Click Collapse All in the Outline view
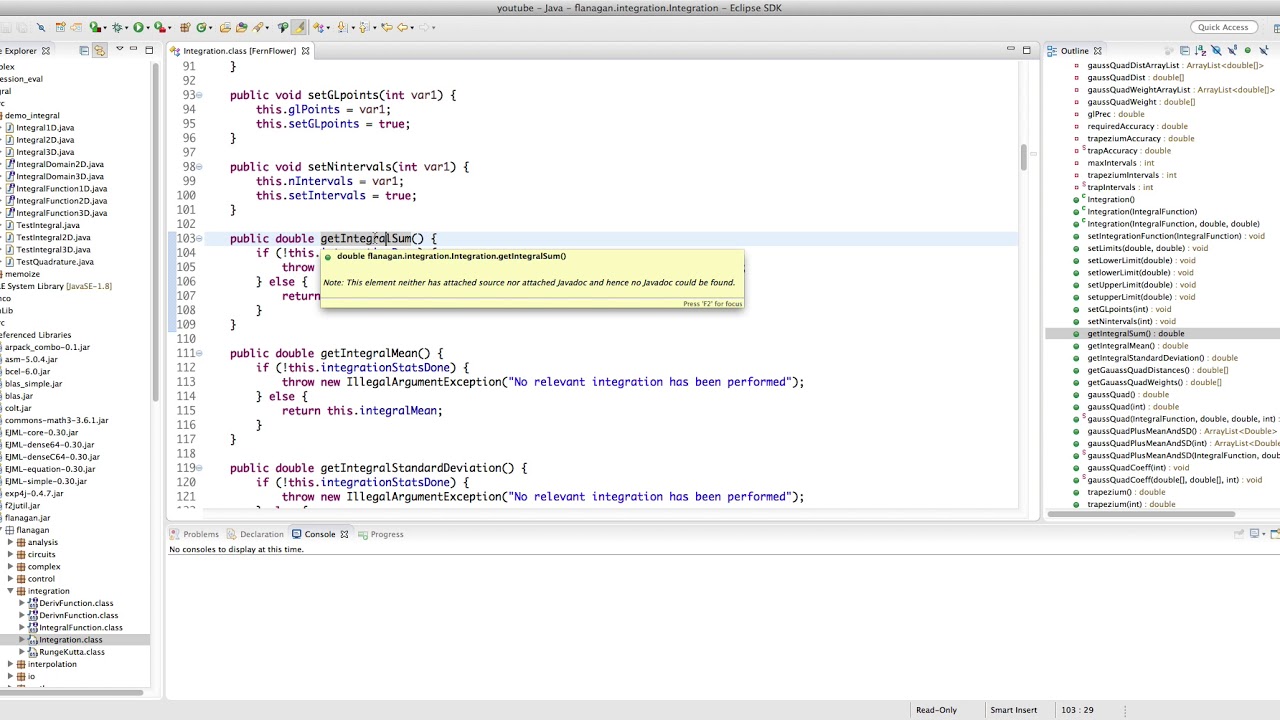Screen dimensions: 1280x720 pos(1185,50)
